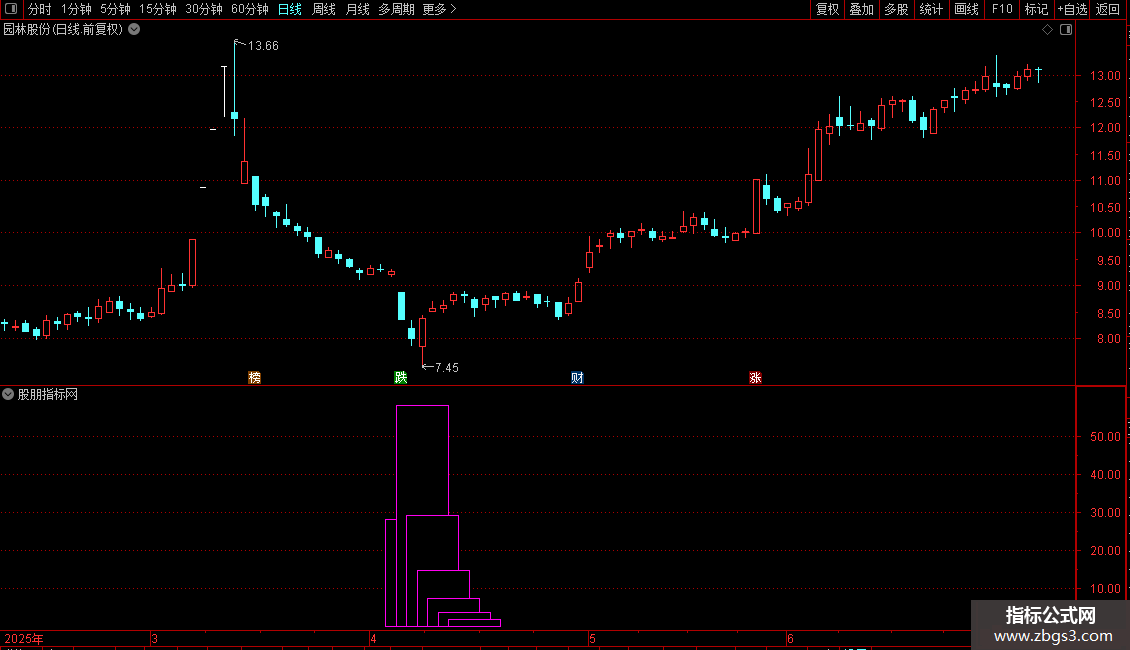Click month 4 marker on time axis
Image resolution: width=1130 pixels, height=650 pixels.
[x=373, y=638]
